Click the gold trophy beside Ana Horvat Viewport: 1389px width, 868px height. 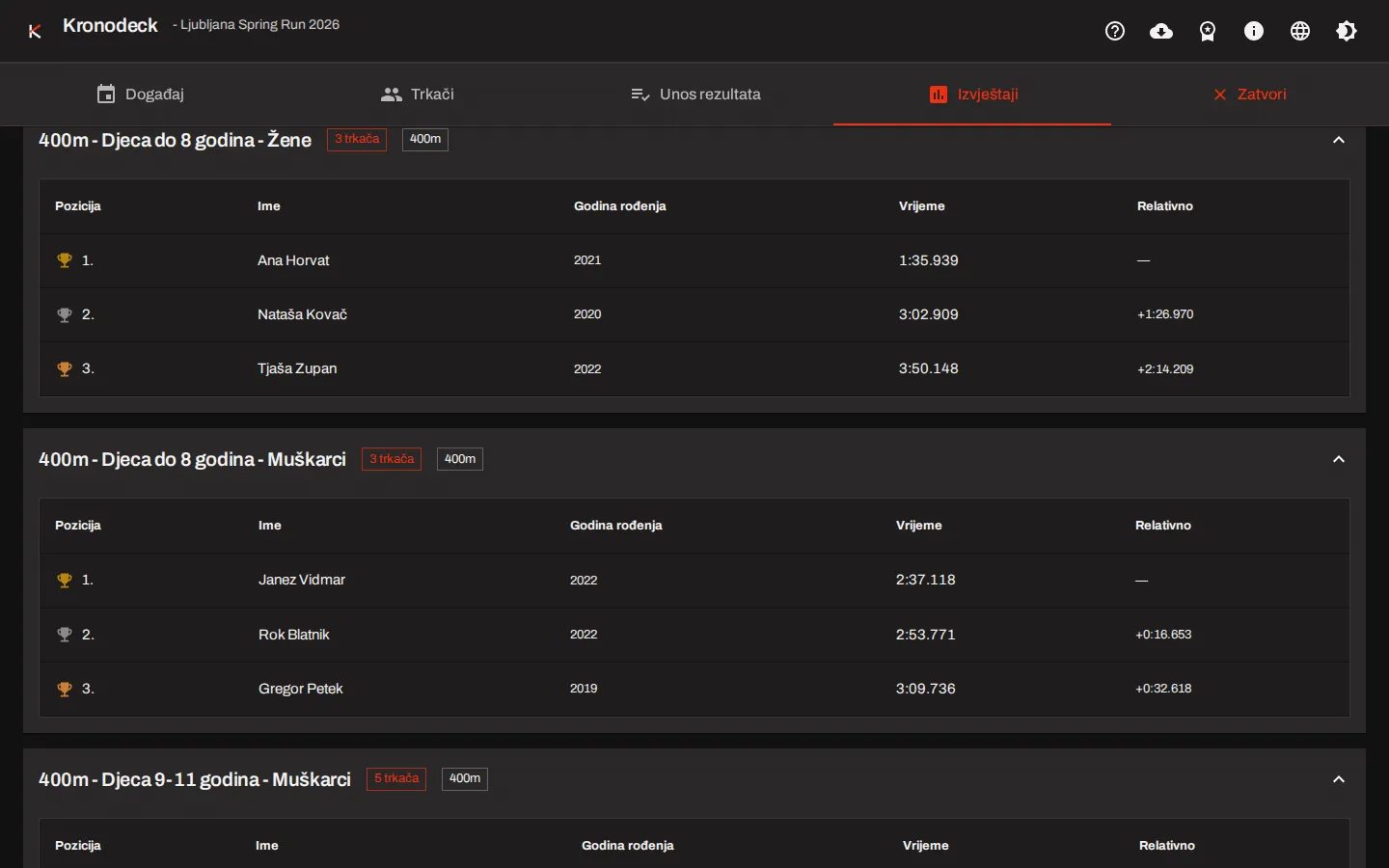pyautogui.click(x=65, y=260)
